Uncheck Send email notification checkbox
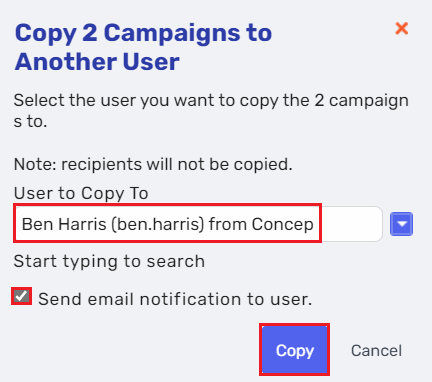The width and height of the screenshot is (432, 382). point(22,296)
